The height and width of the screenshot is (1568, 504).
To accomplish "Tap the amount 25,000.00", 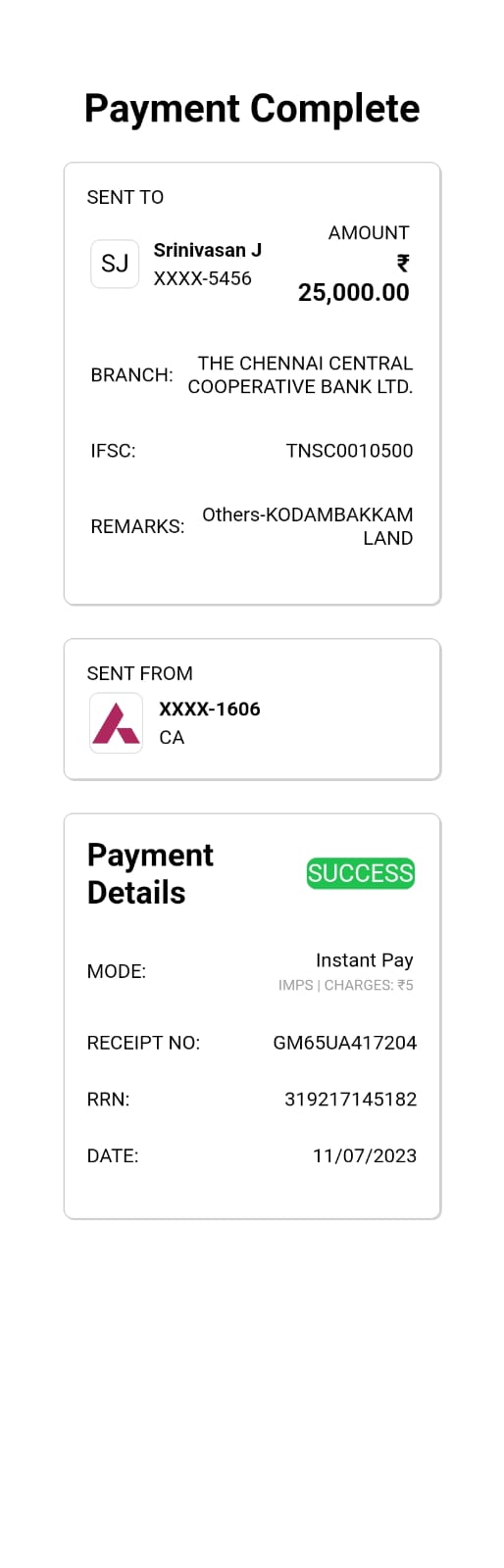I will 353,292.
